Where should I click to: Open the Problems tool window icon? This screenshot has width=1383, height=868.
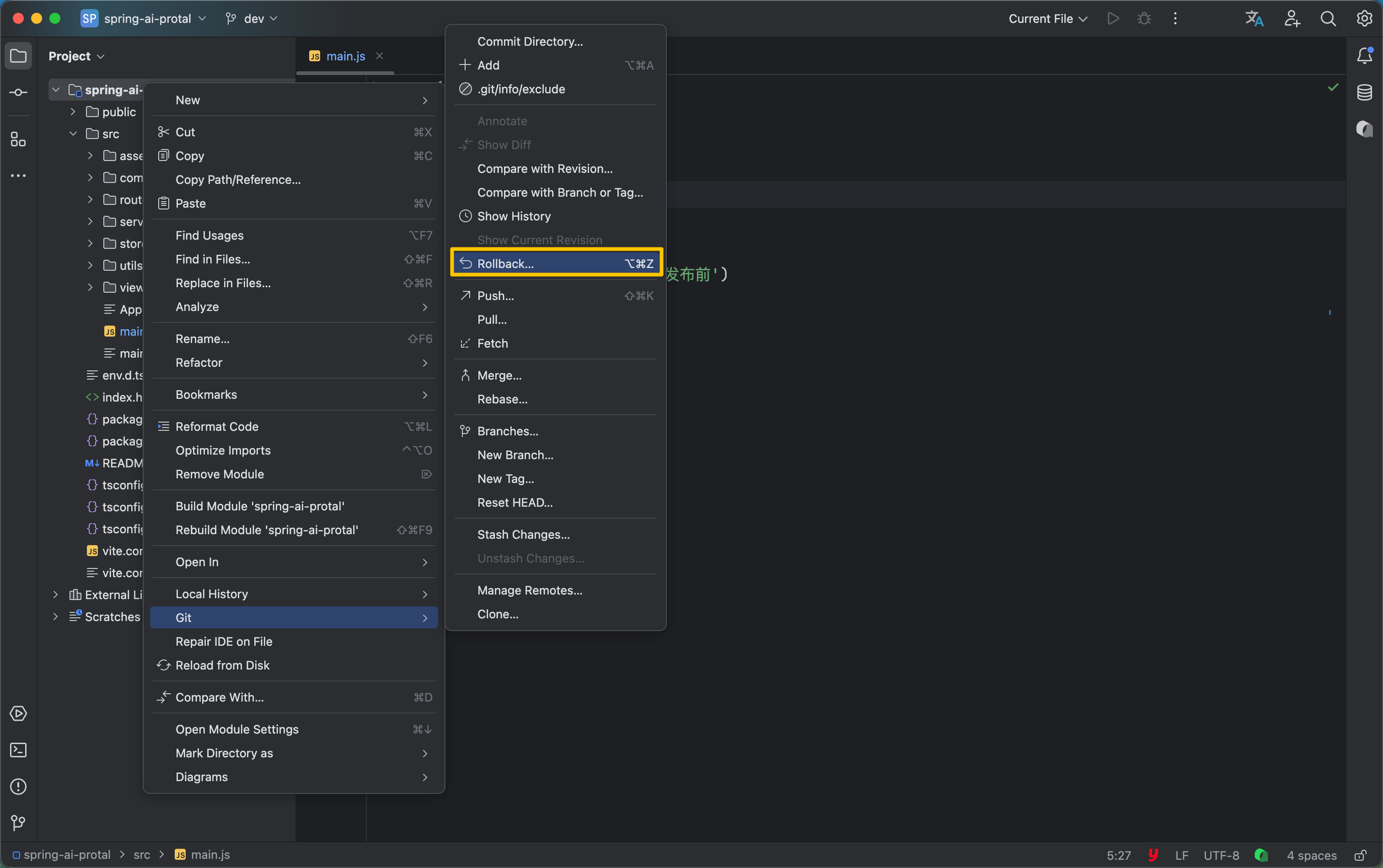pyautogui.click(x=18, y=787)
